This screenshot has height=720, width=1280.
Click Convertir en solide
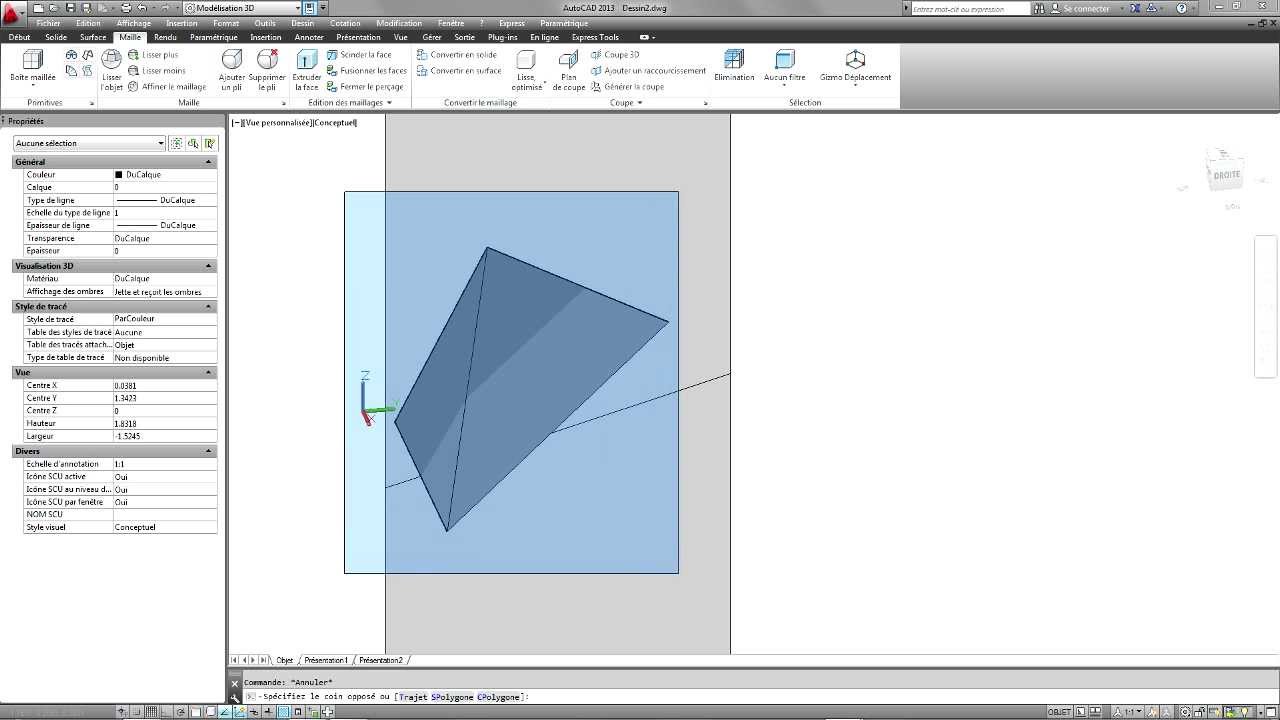click(x=456, y=55)
